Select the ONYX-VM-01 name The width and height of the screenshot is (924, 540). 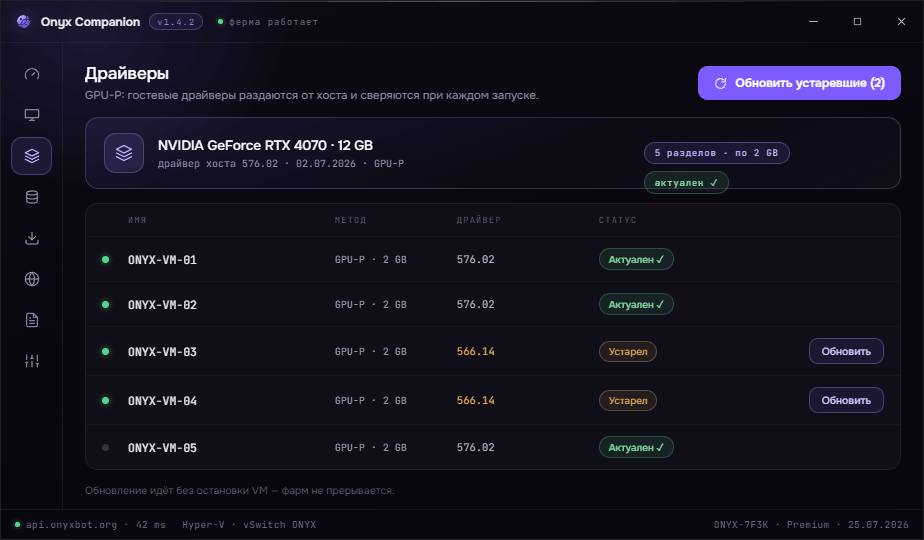[x=162, y=259]
